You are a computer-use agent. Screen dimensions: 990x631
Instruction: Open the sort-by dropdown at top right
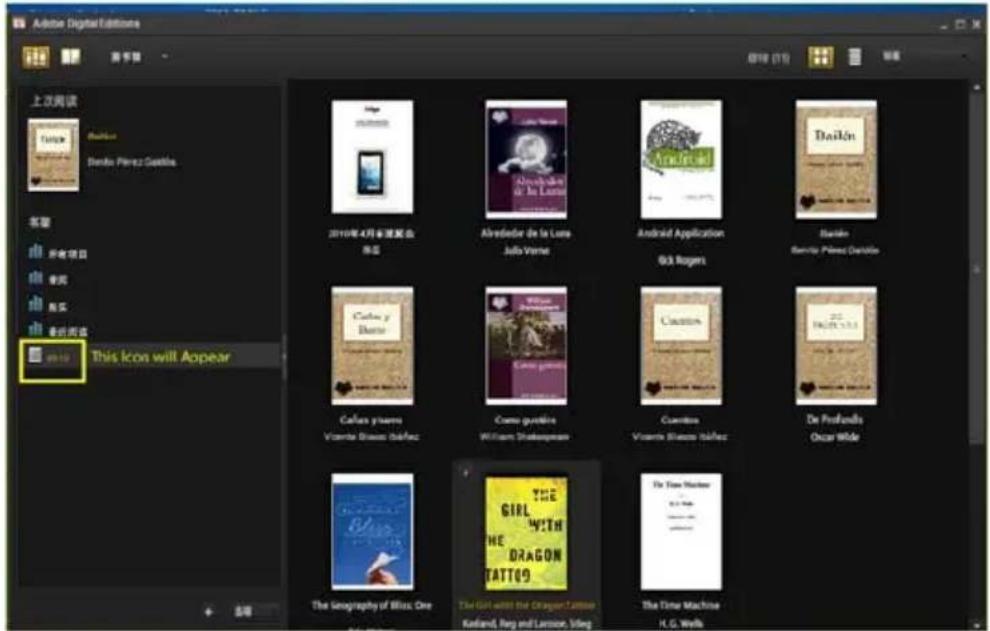(x=925, y=56)
